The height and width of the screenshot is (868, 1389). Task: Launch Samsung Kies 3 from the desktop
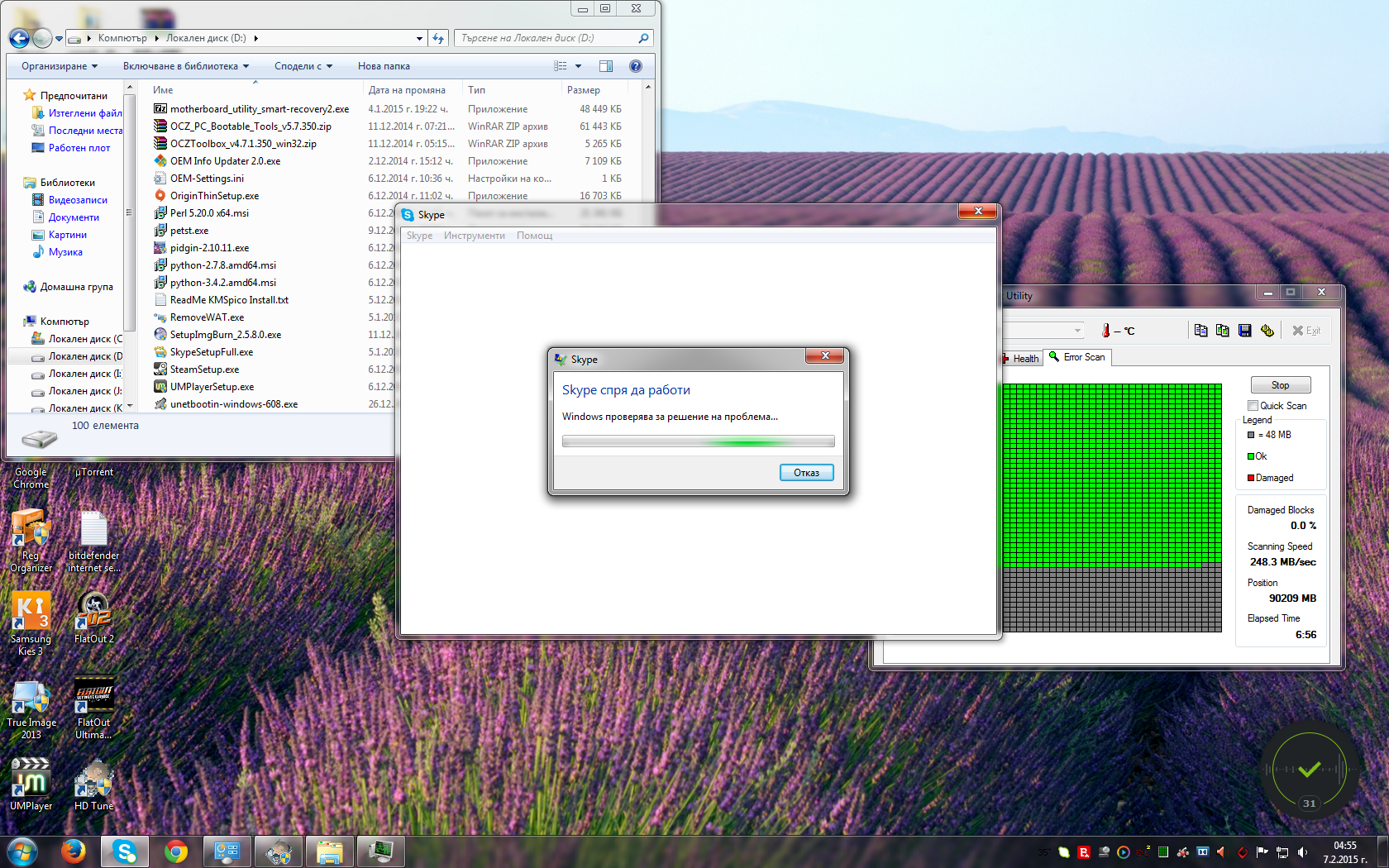(31, 624)
